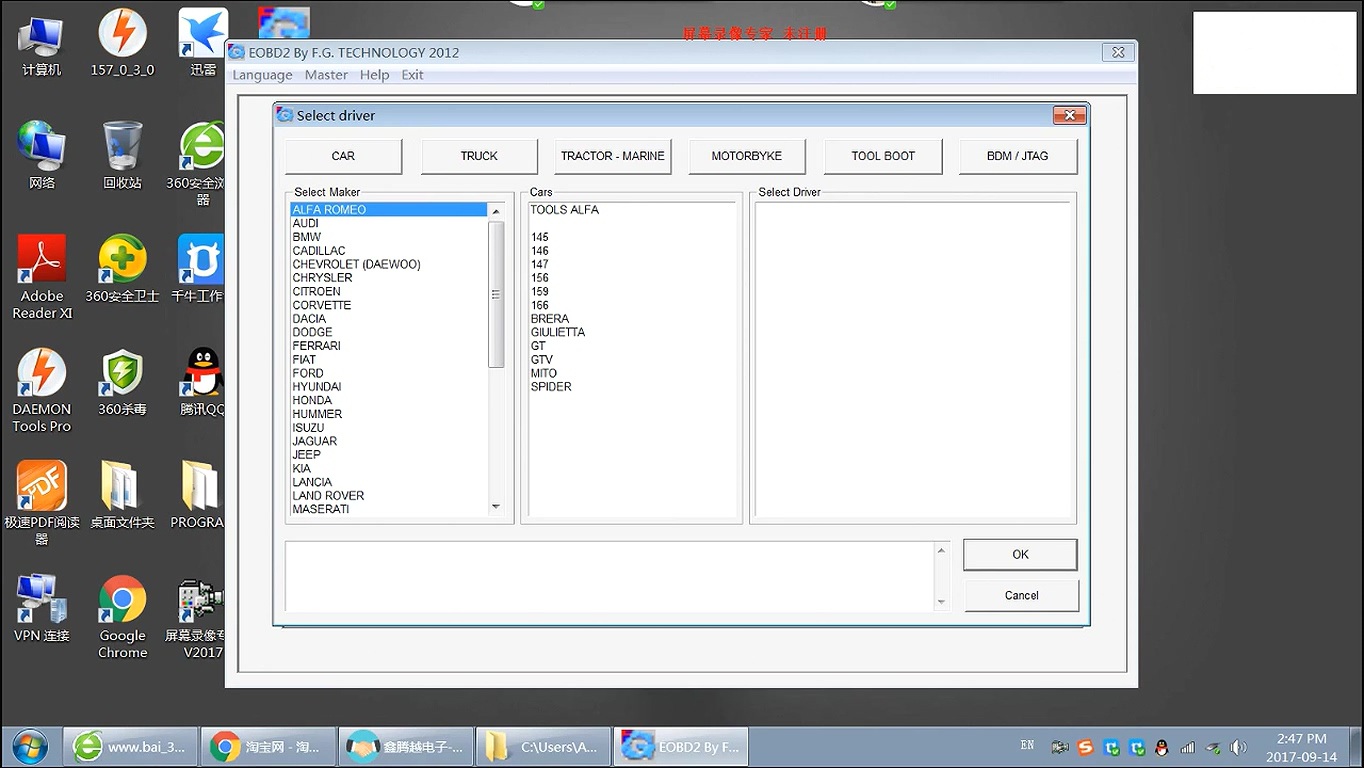1364x768 pixels.
Task: Select CHEVROLET (DAEWOO) in the maker list
Action: point(389,264)
